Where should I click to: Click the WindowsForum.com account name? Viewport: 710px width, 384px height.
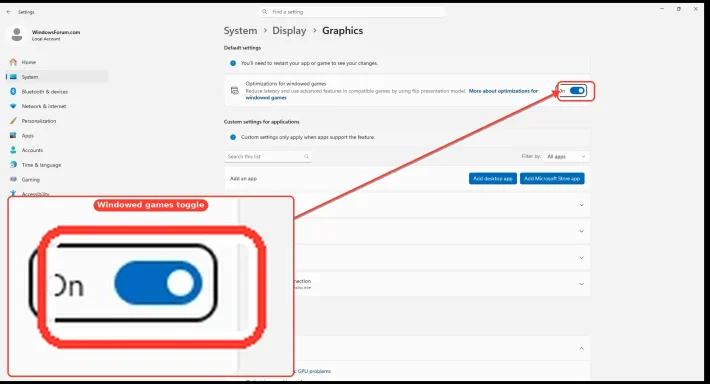coord(56,32)
